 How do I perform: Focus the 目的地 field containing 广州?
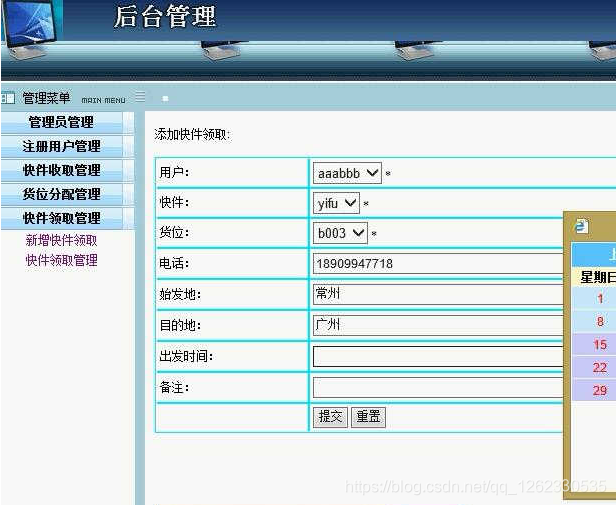point(438,325)
